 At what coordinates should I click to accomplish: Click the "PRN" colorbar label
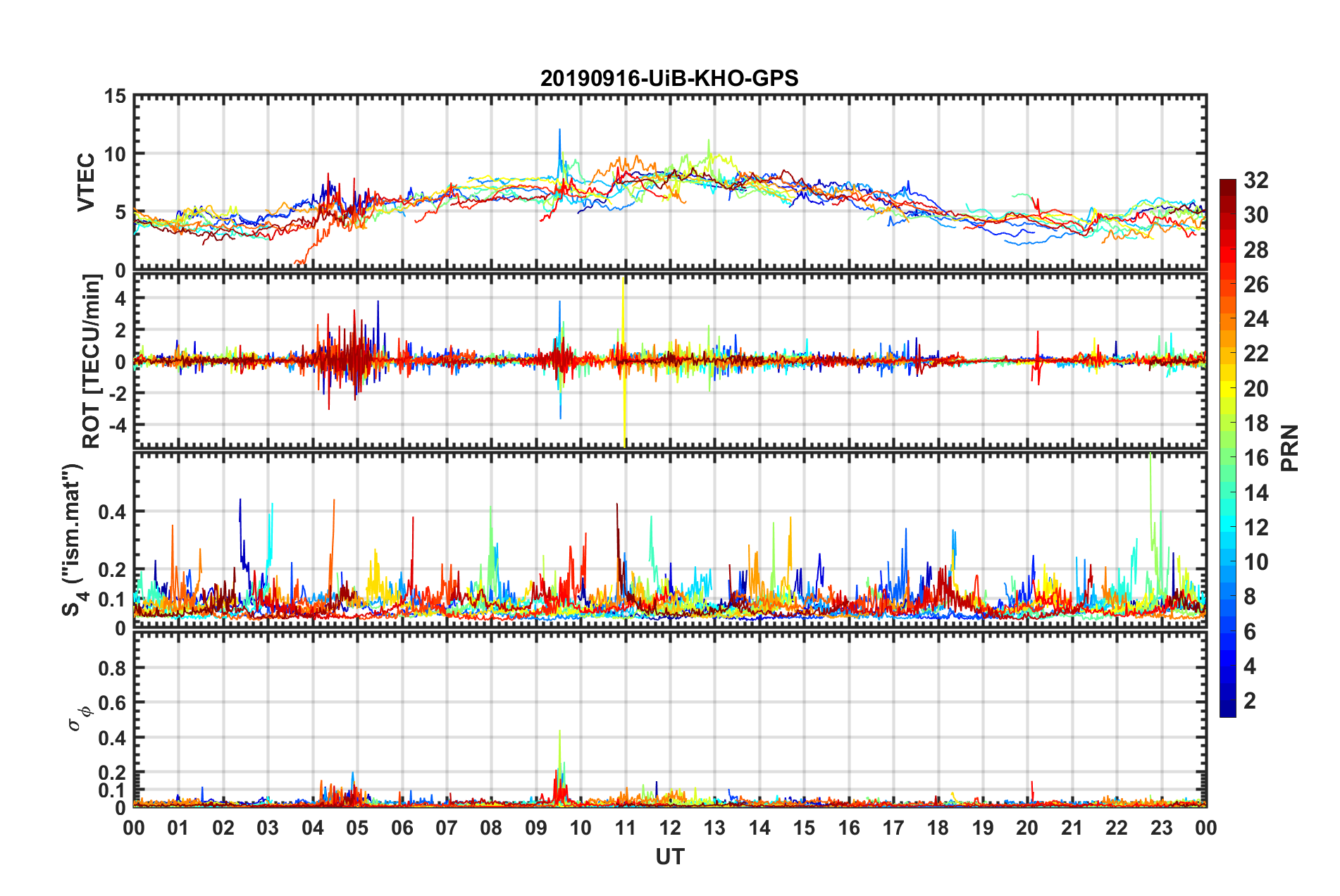(x=1290, y=448)
